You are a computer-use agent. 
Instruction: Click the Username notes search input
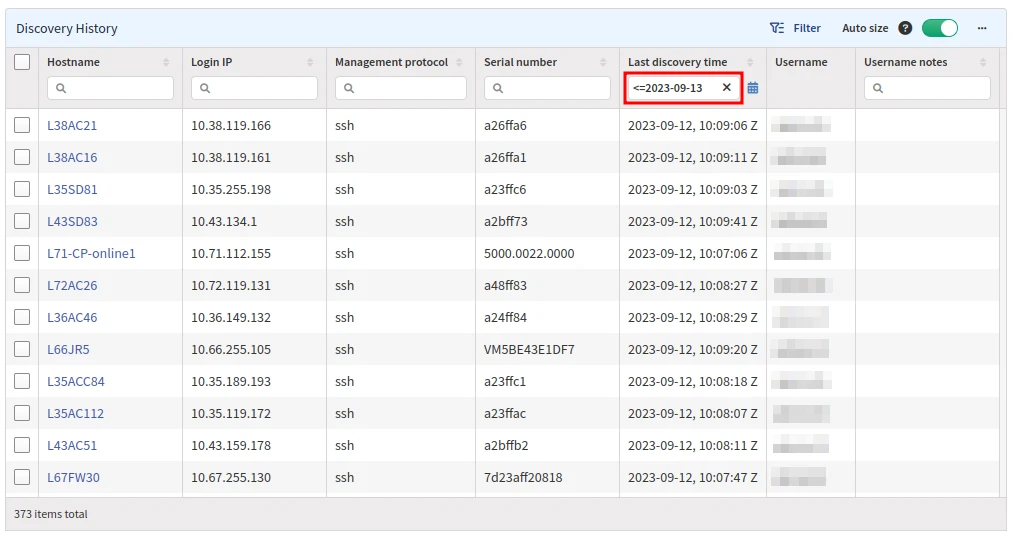pos(935,88)
